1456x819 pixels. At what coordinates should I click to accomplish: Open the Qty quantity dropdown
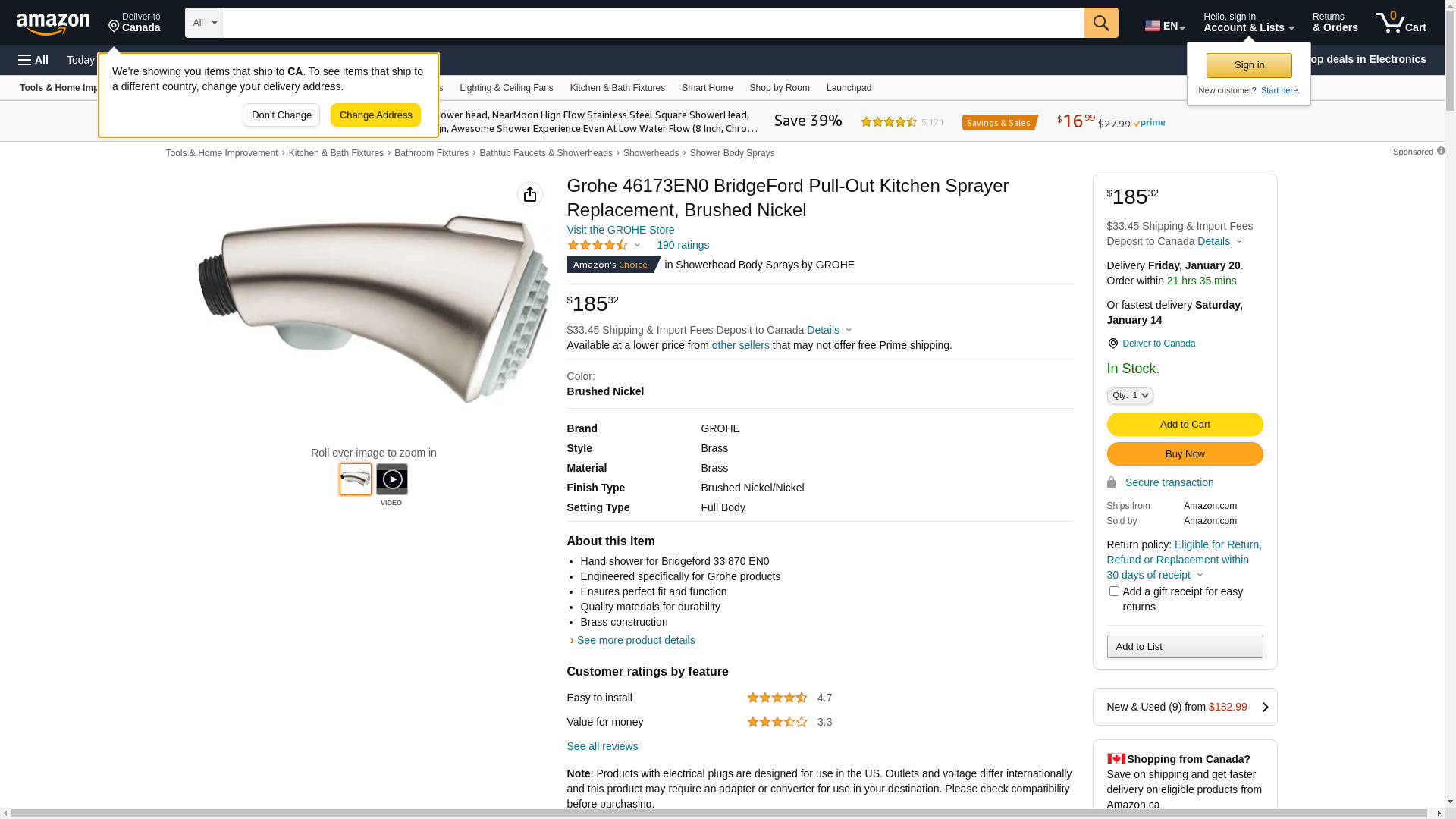click(1130, 395)
